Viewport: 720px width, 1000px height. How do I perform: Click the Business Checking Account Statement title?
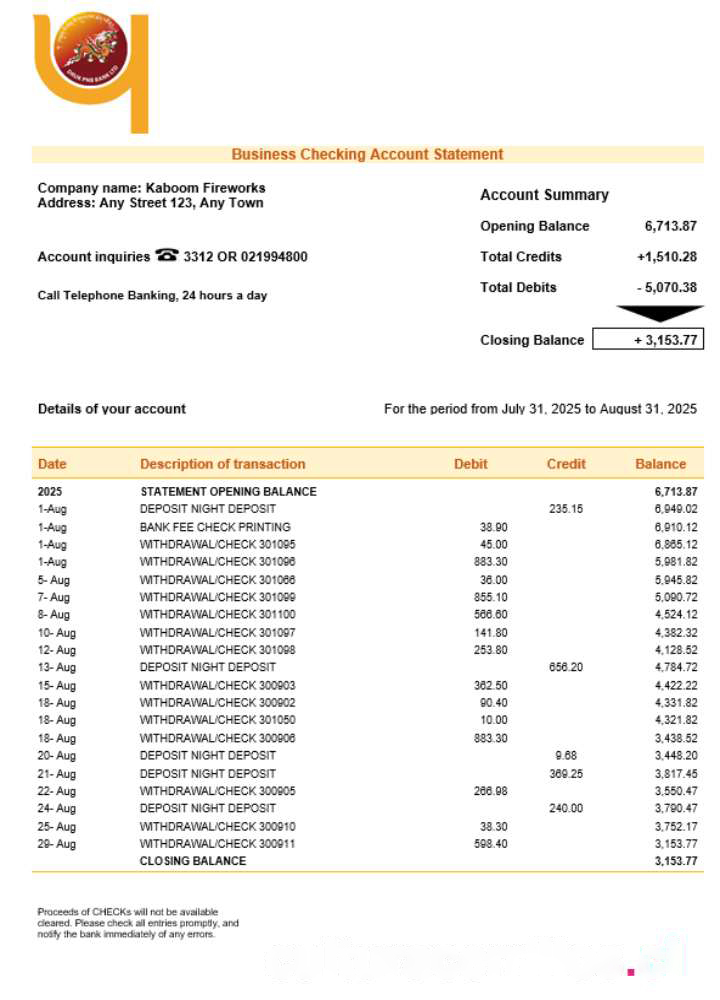coord(367,154)
